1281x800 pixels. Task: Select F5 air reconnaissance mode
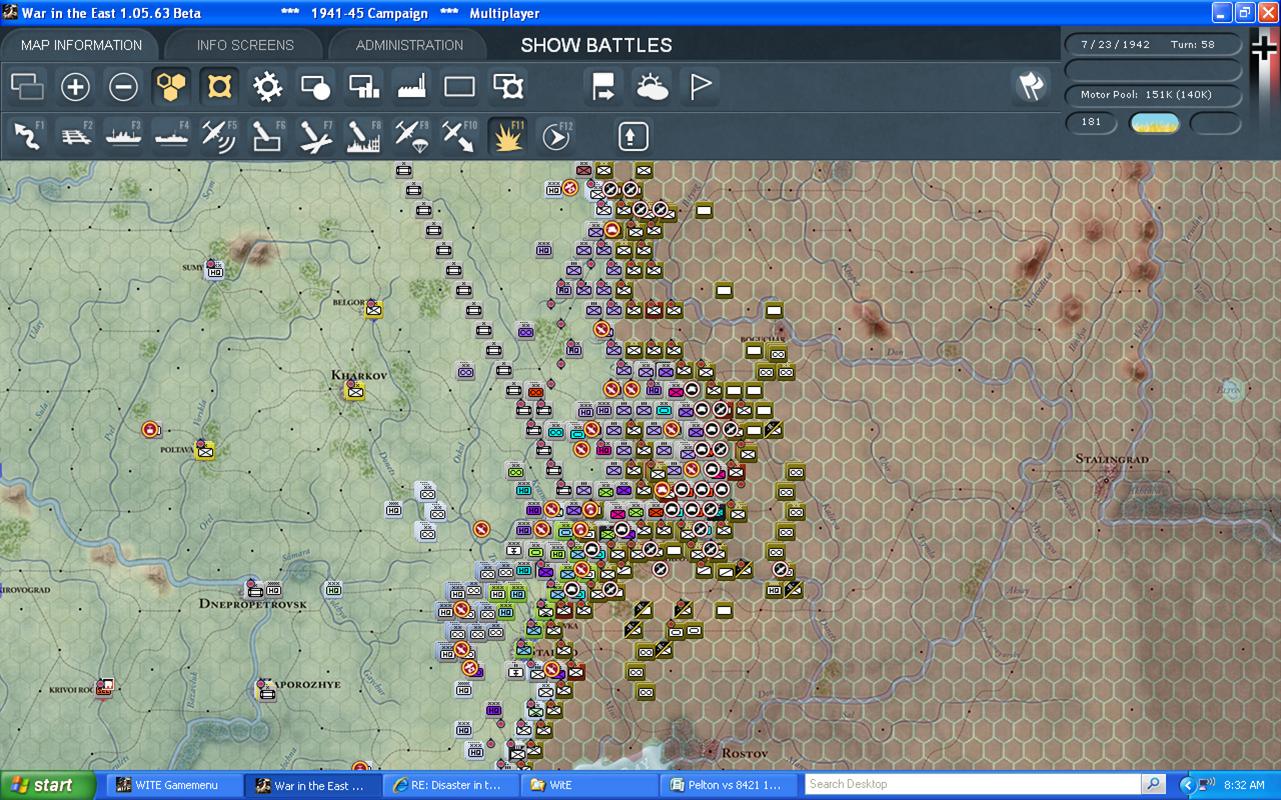coord(219,136)
